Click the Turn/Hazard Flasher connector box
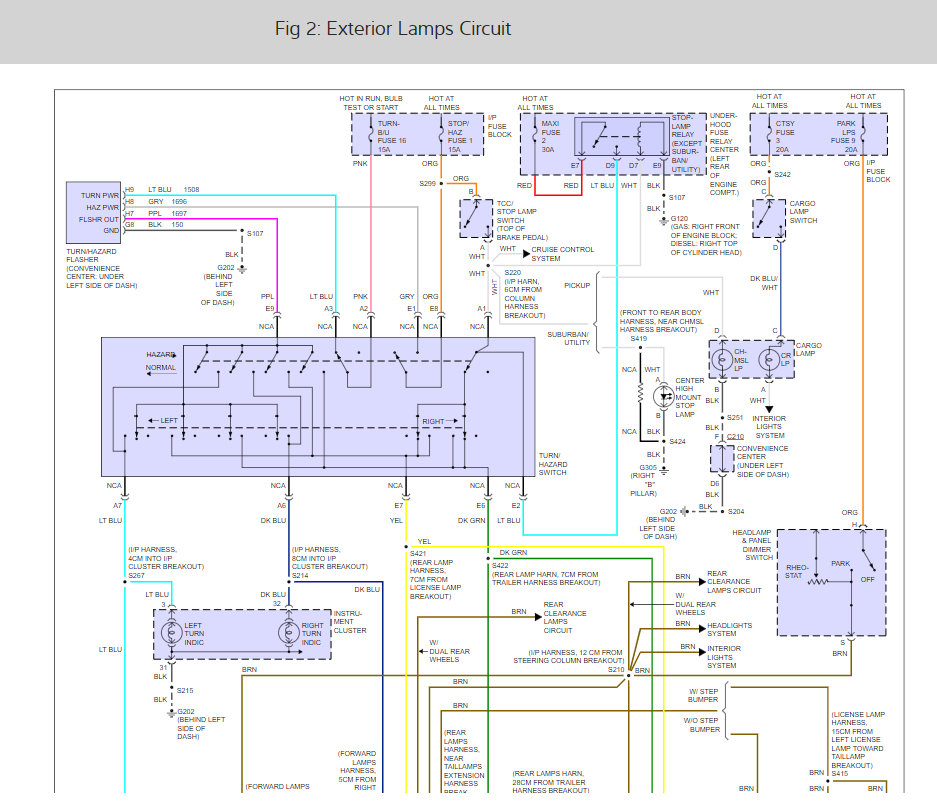Image resolution: width=937 pixels, height=802 pixels. (x=93, y=213)
